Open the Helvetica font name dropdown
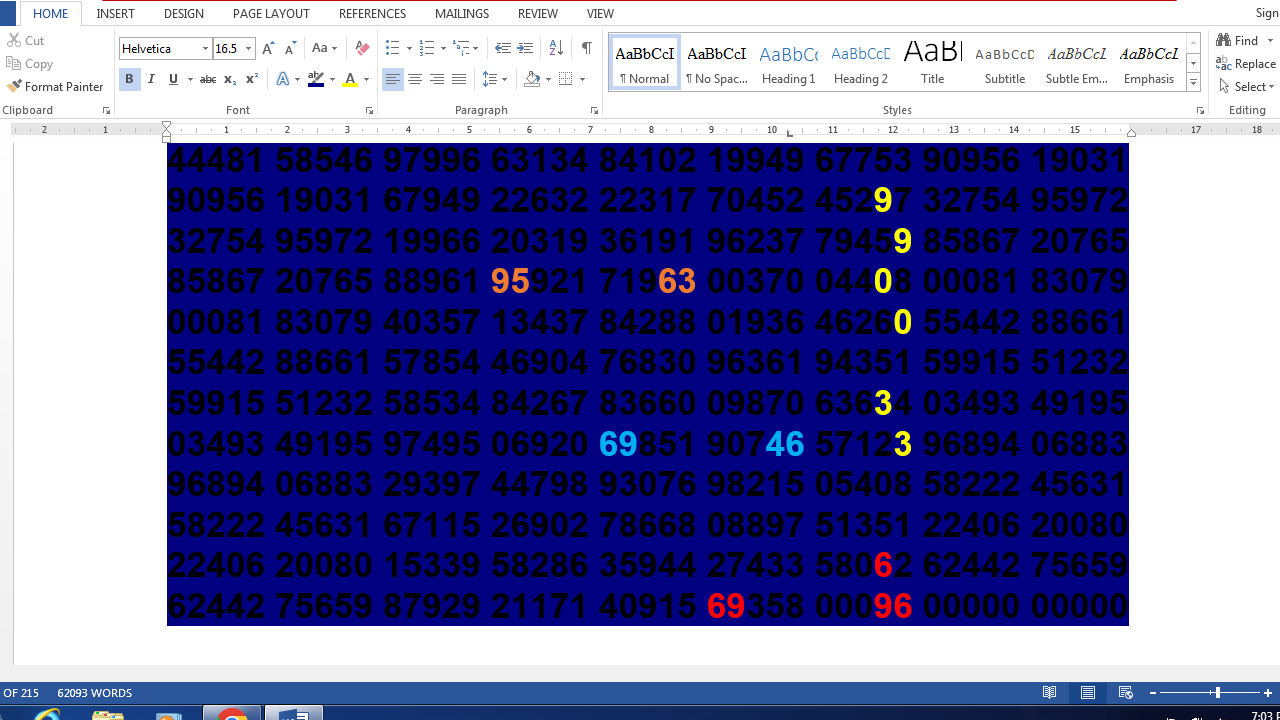This screenshot has height=720, width=1280. click(205, 49)
